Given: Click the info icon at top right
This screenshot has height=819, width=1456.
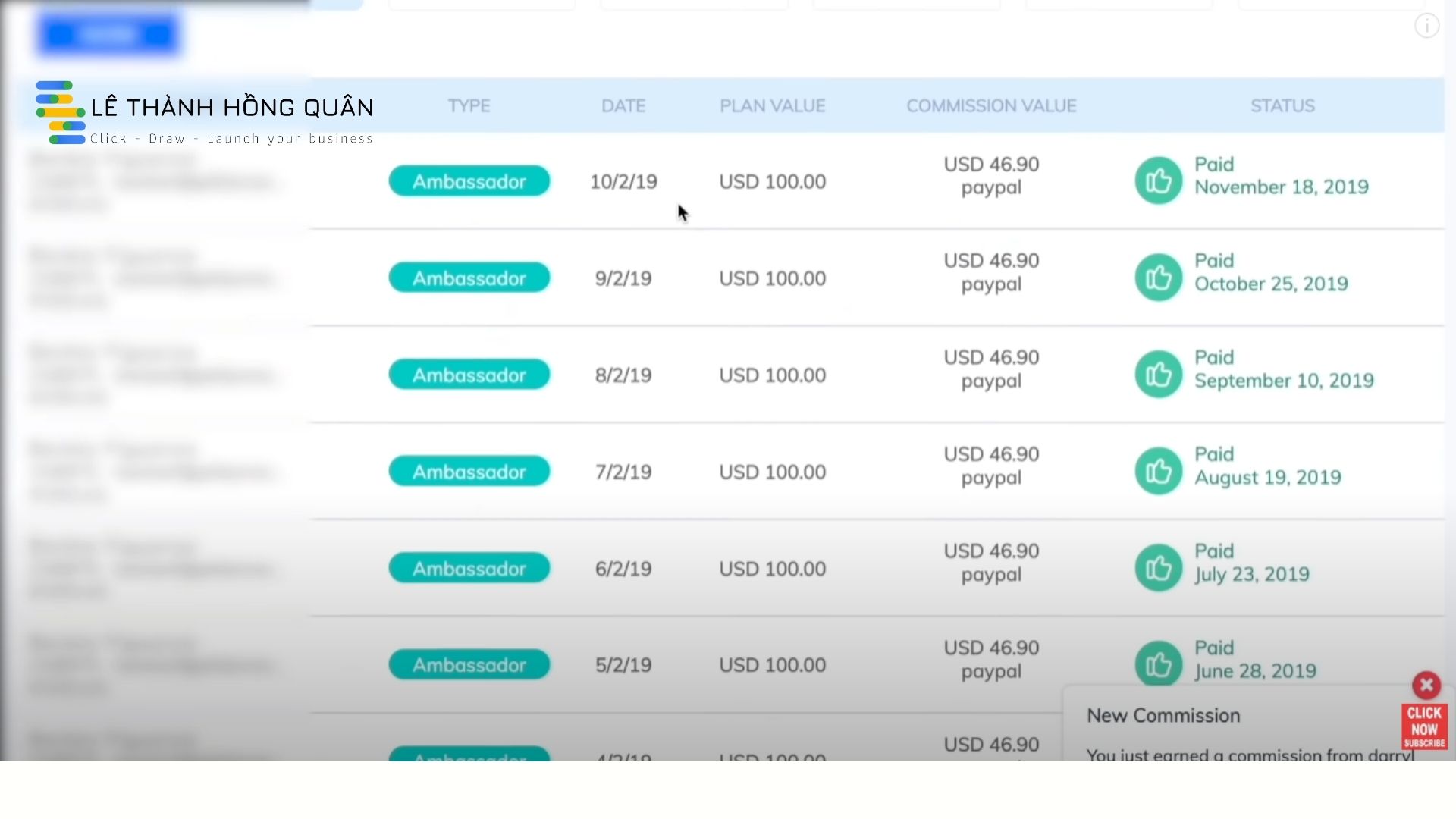Looking at the screenshot, I should point(1426,27).
